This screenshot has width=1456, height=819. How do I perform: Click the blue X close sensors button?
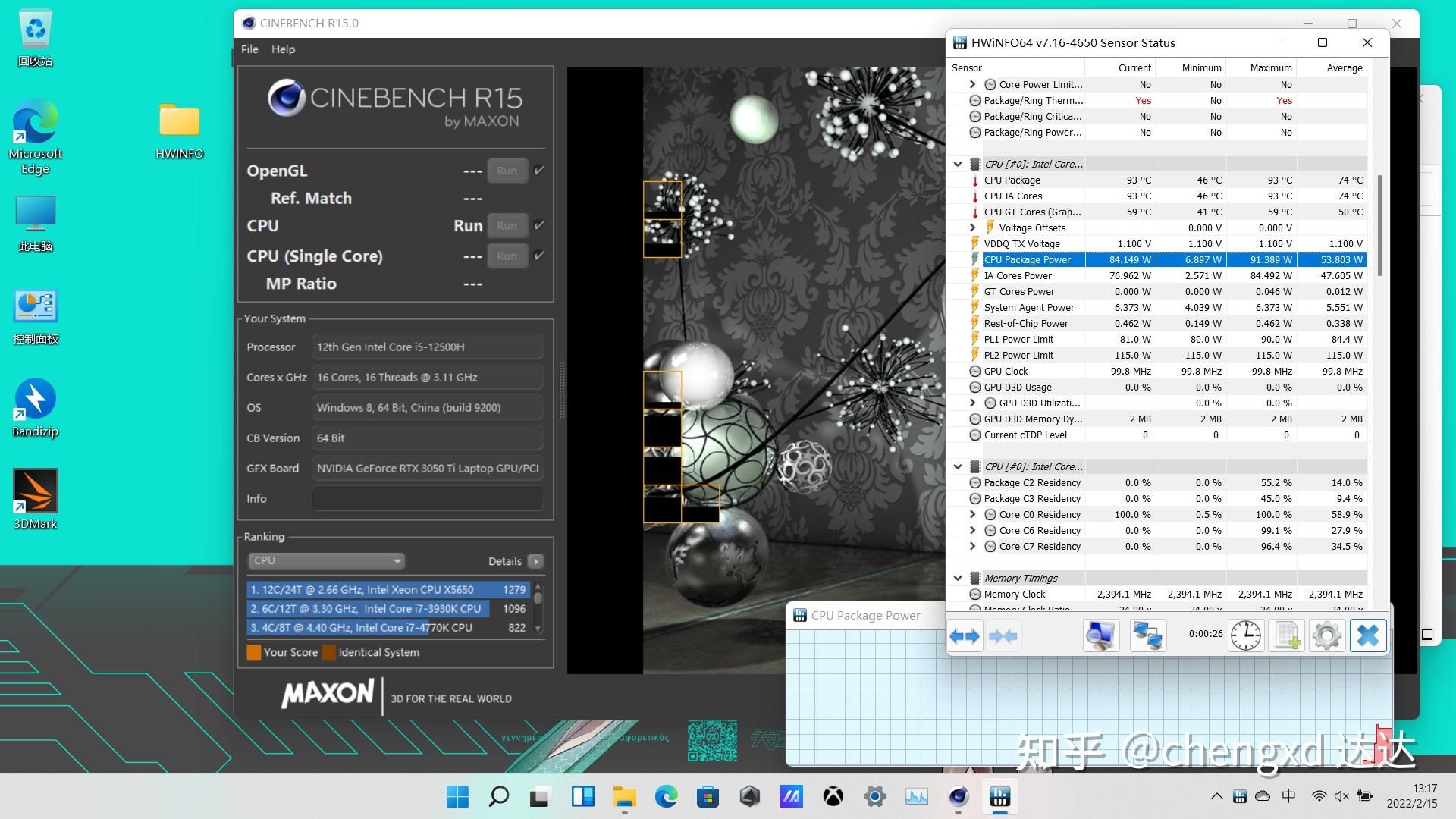coord(1367,635)
